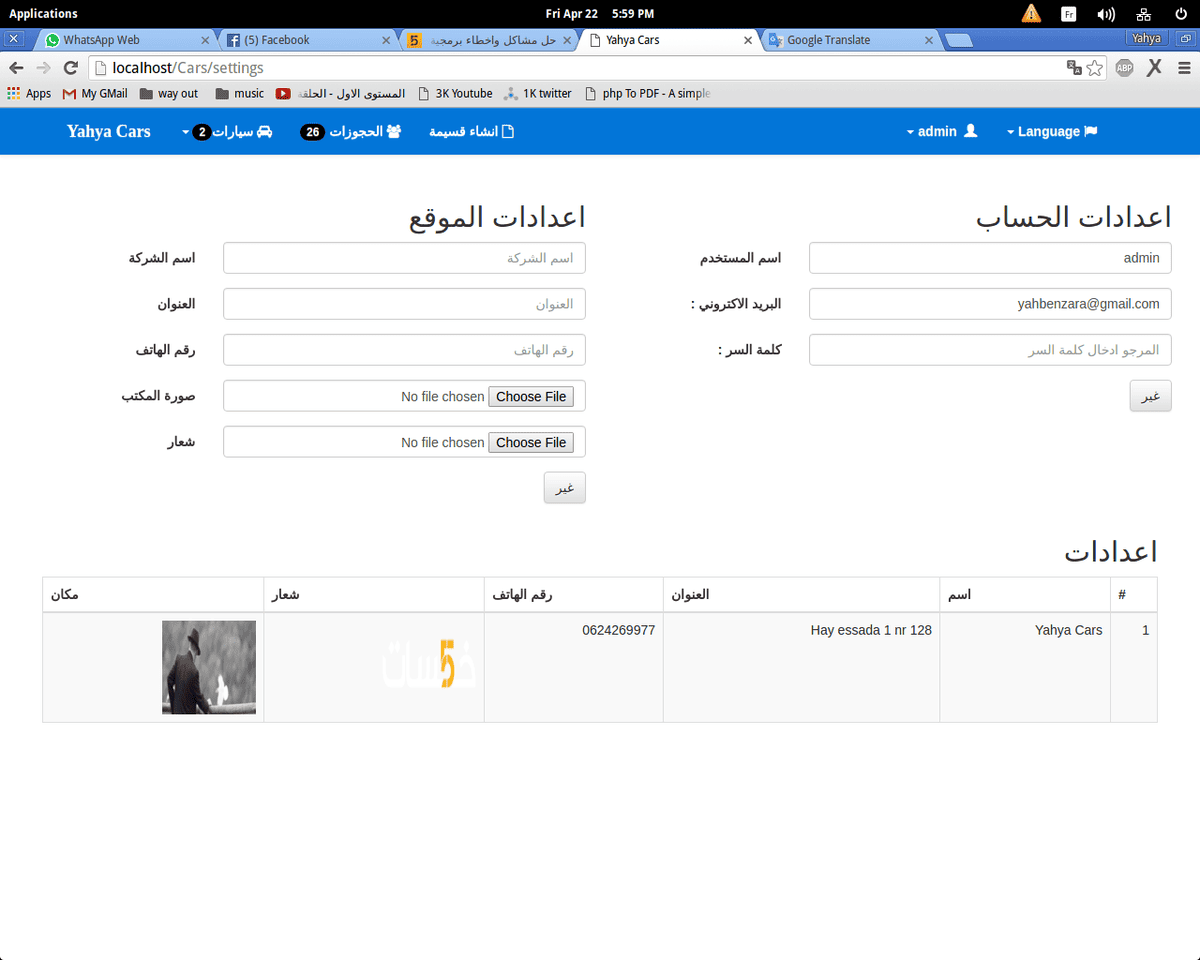
Task: Click the power button tray icon
Action: [1181, 14]
